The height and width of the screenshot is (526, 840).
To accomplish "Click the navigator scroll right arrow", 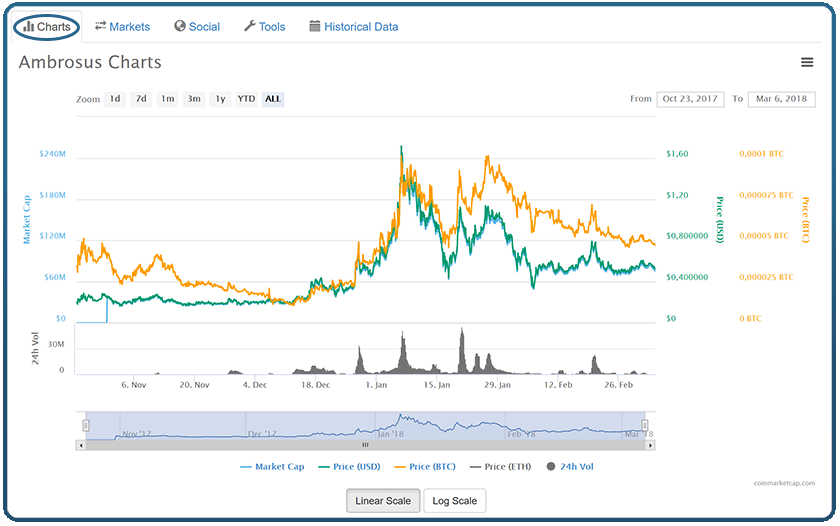I will point(650,445).
